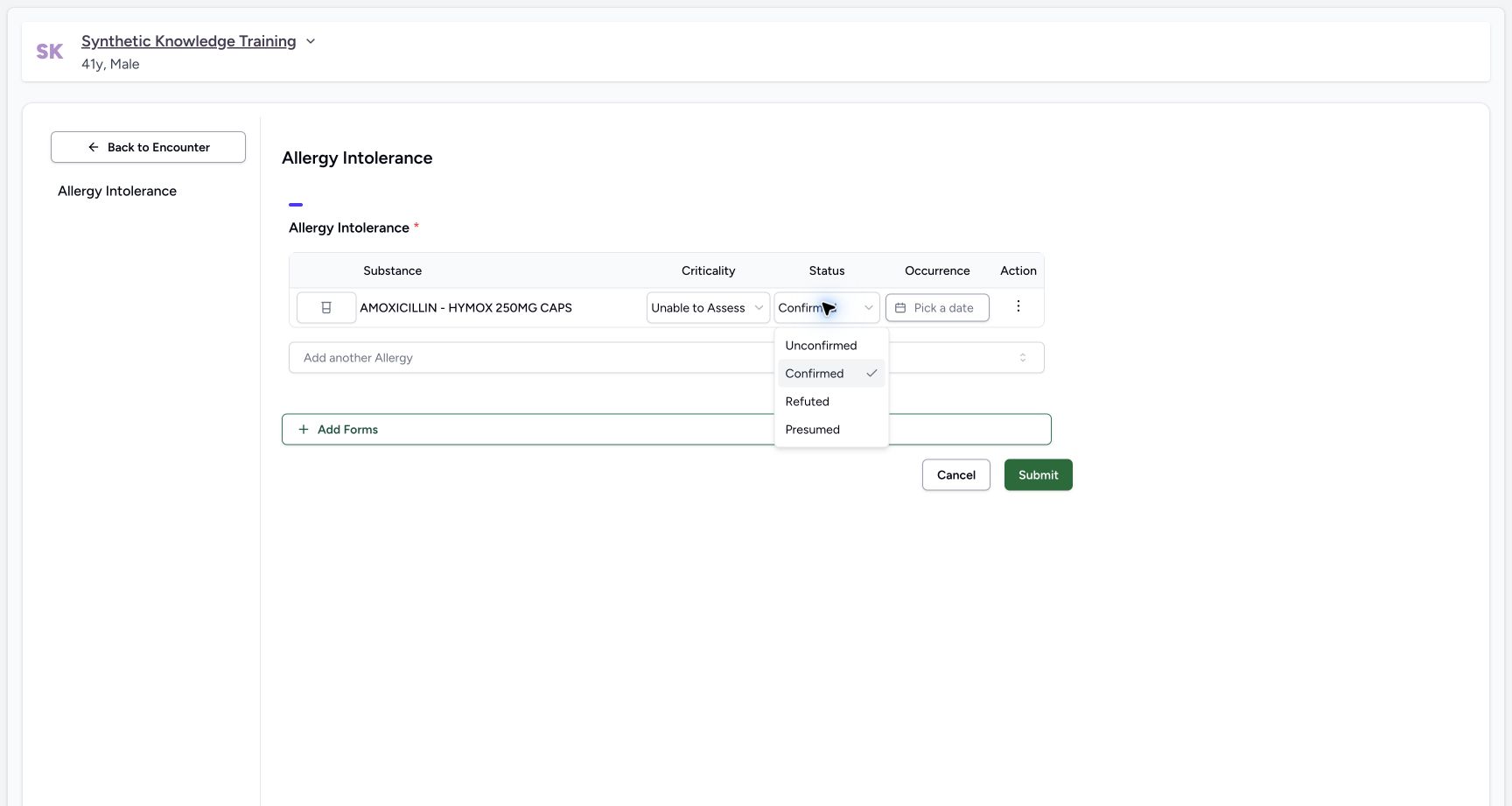The width and height of the screenshot is (1512, 806).
Task: Cancel the allergy form
Action: (955, 475)
